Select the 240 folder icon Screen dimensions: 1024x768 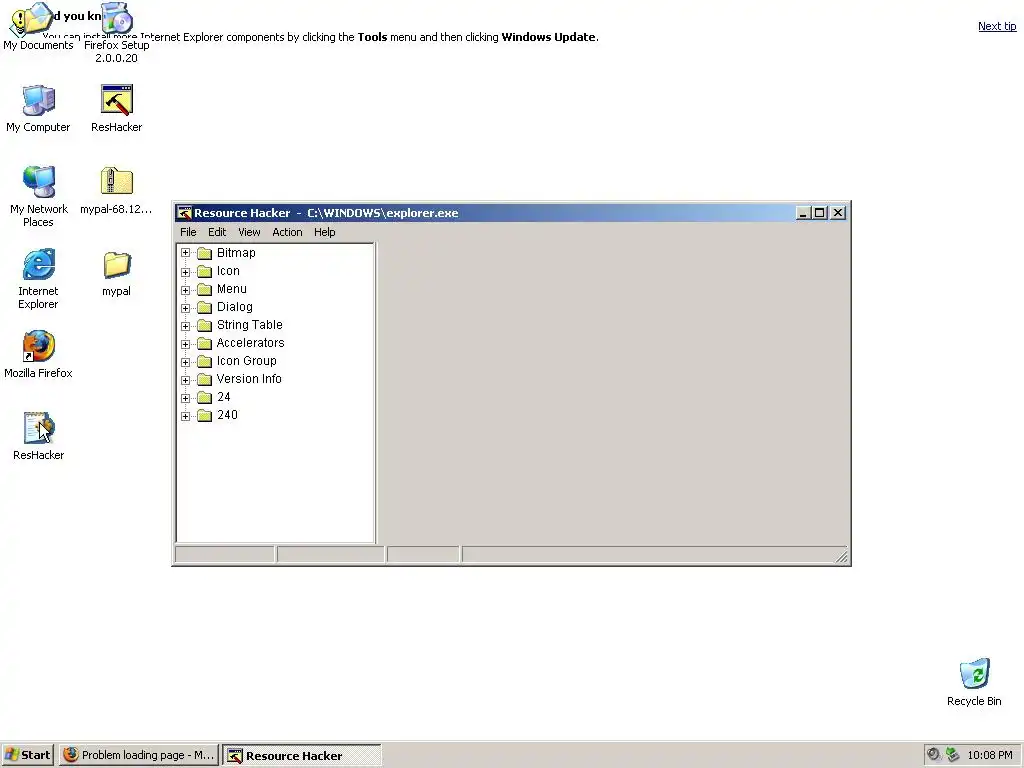[x=204, y=415]
